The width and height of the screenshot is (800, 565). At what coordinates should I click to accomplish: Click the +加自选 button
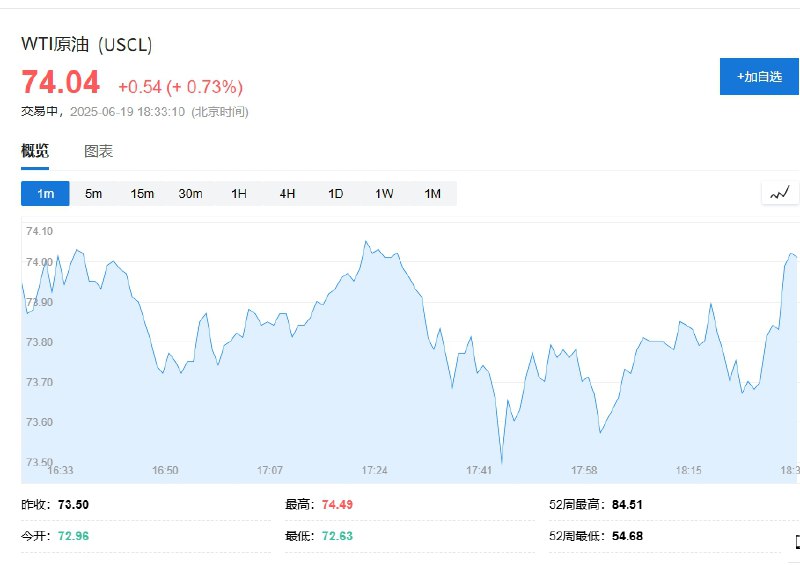click(x=759, y=77)
